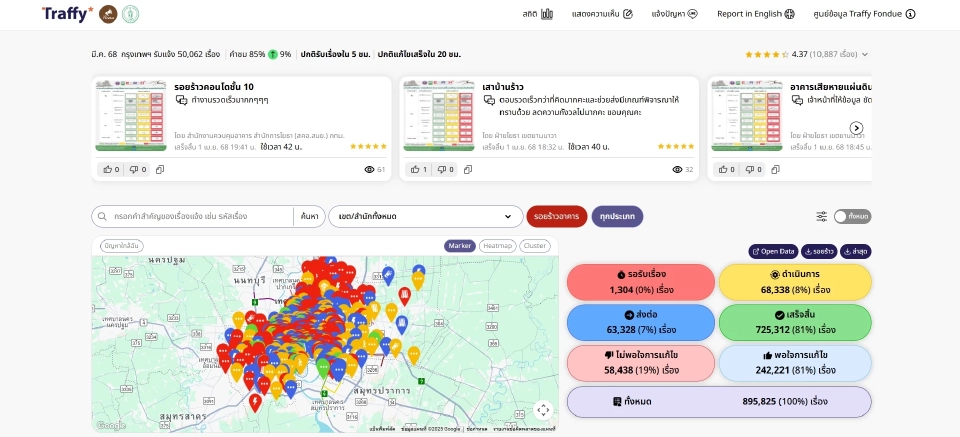The width and height of the screenshot is (960, 437).
Task: Switch map view to Heatmap
Action: (x=497, y=245)
